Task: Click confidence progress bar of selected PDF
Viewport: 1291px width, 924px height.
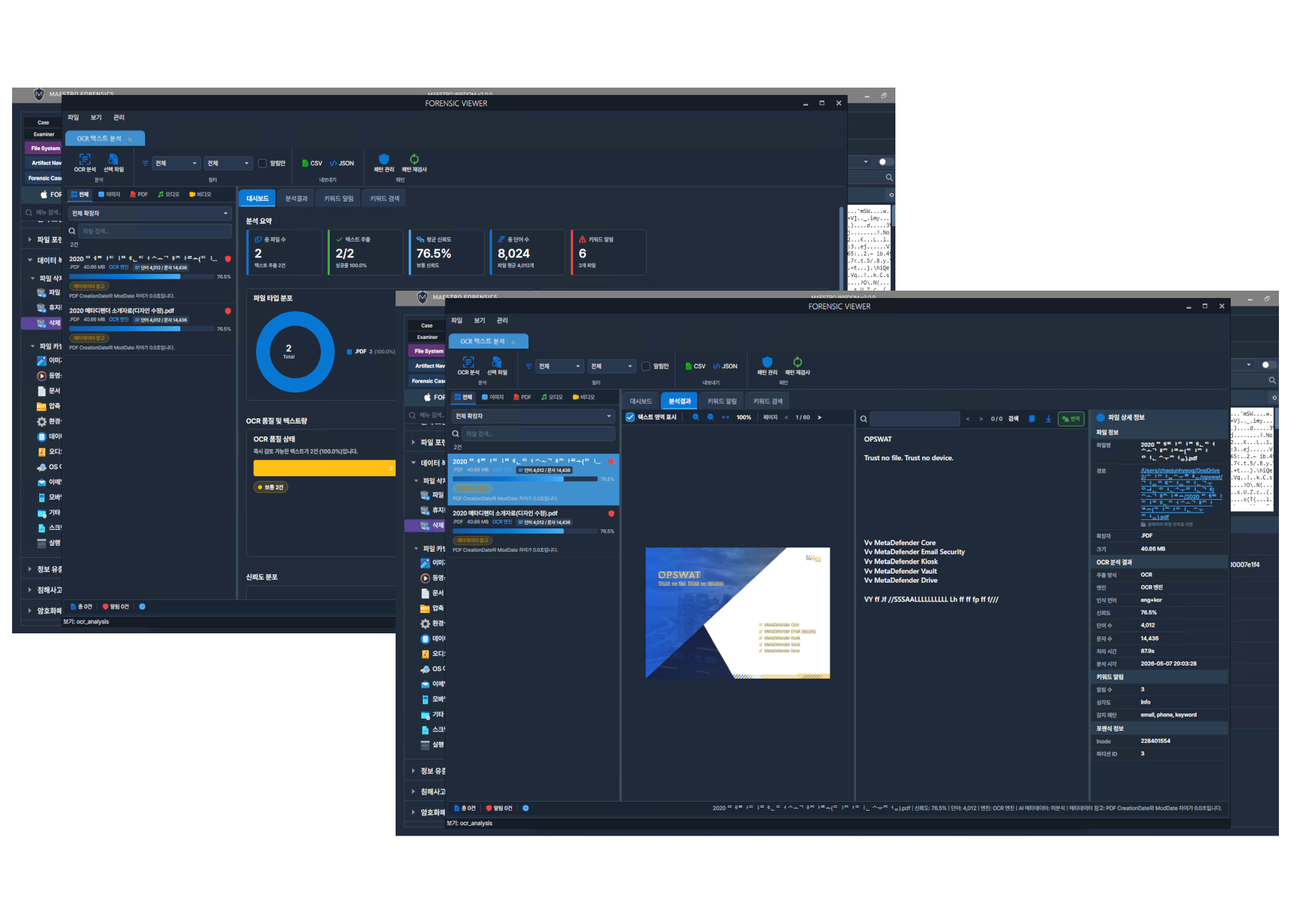Action: (x=525, y=479)
